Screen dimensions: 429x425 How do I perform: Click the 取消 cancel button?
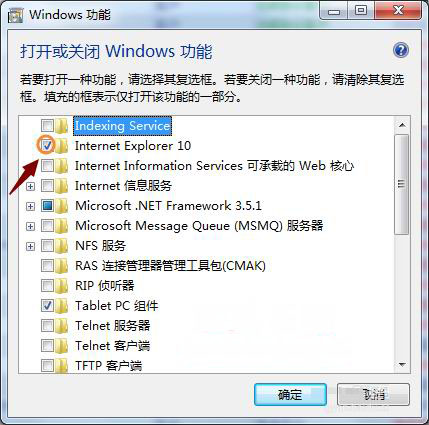pos(373,394)
